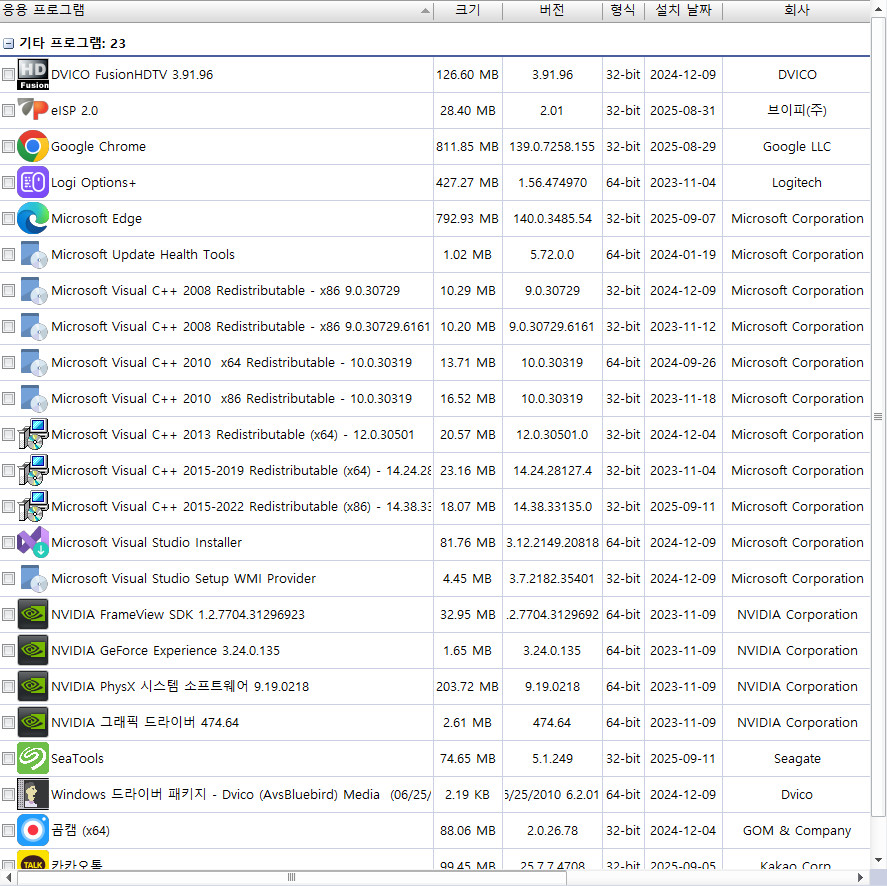Click the version 5.1.249 cell
Screen dimensions: 887x886
coord(552,759)
